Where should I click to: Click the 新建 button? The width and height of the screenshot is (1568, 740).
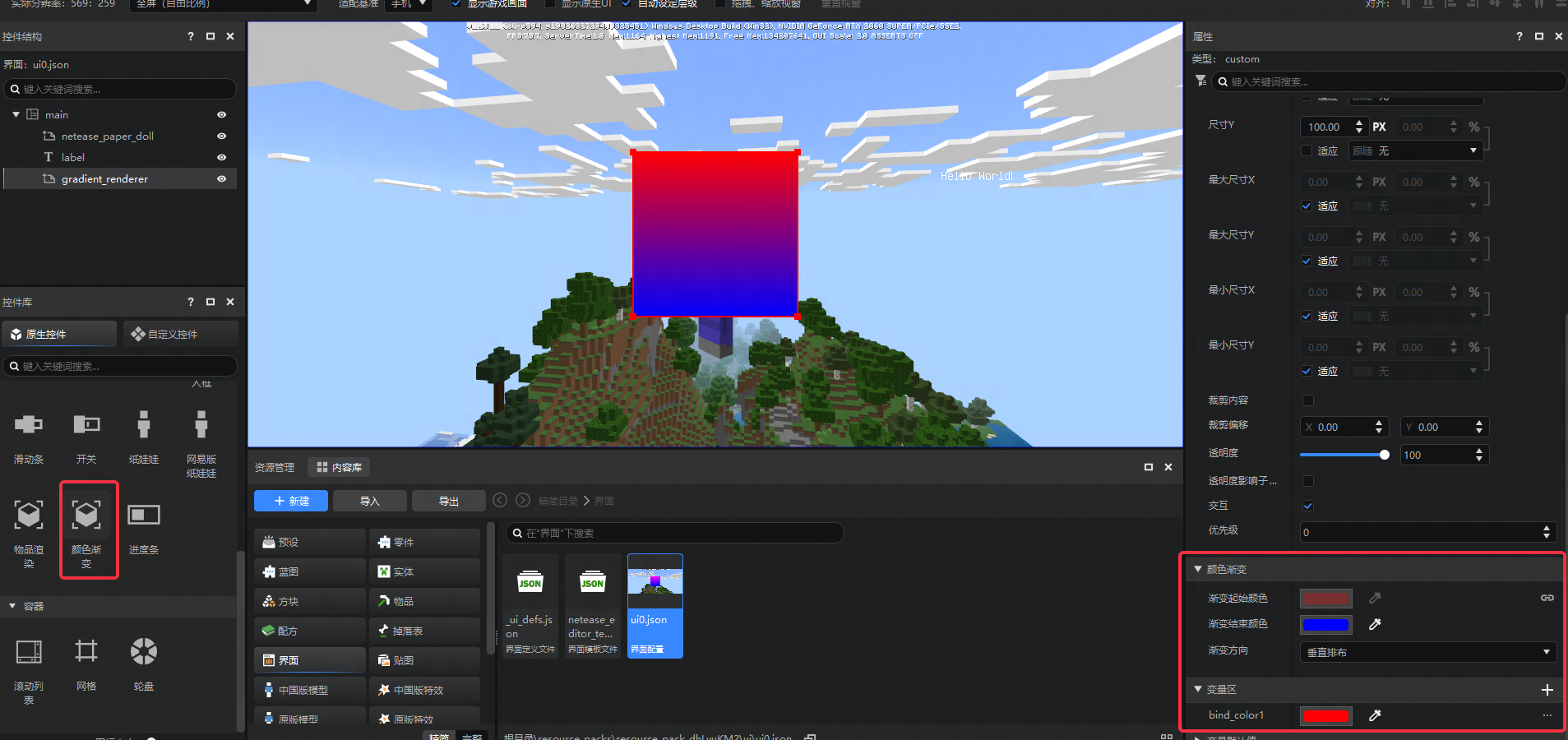click(291, 501)
